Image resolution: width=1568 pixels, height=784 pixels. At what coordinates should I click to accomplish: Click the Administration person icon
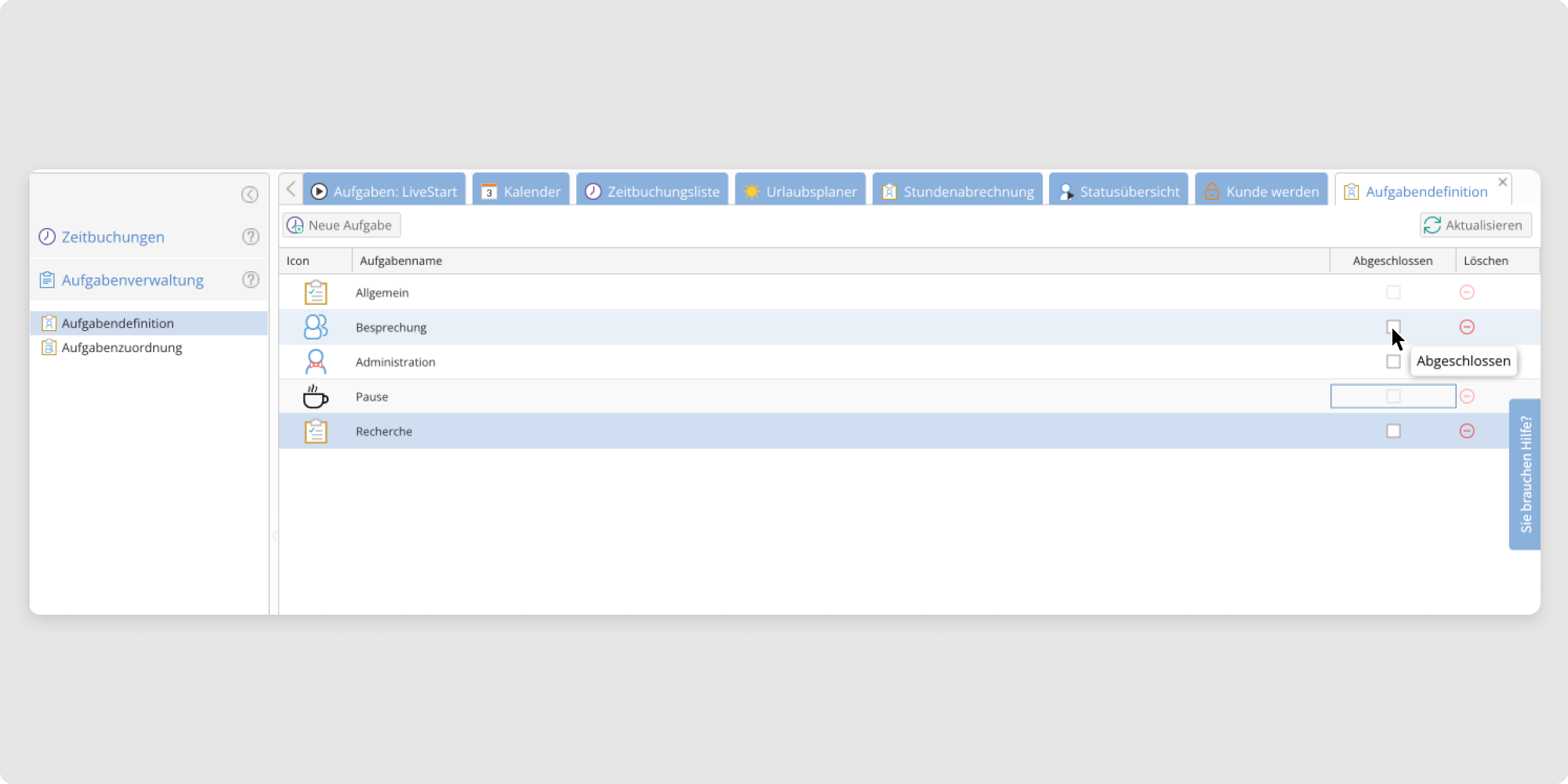click(x=315, y=361)
